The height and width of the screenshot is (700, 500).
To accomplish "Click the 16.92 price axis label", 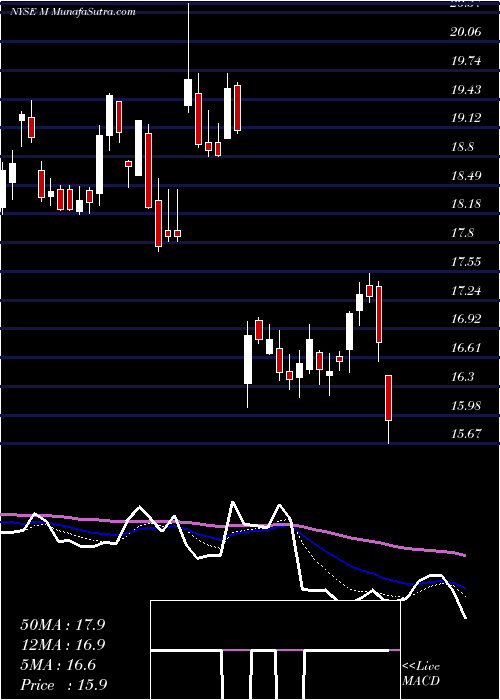I will pyautogui.click(x=467, y=319).
